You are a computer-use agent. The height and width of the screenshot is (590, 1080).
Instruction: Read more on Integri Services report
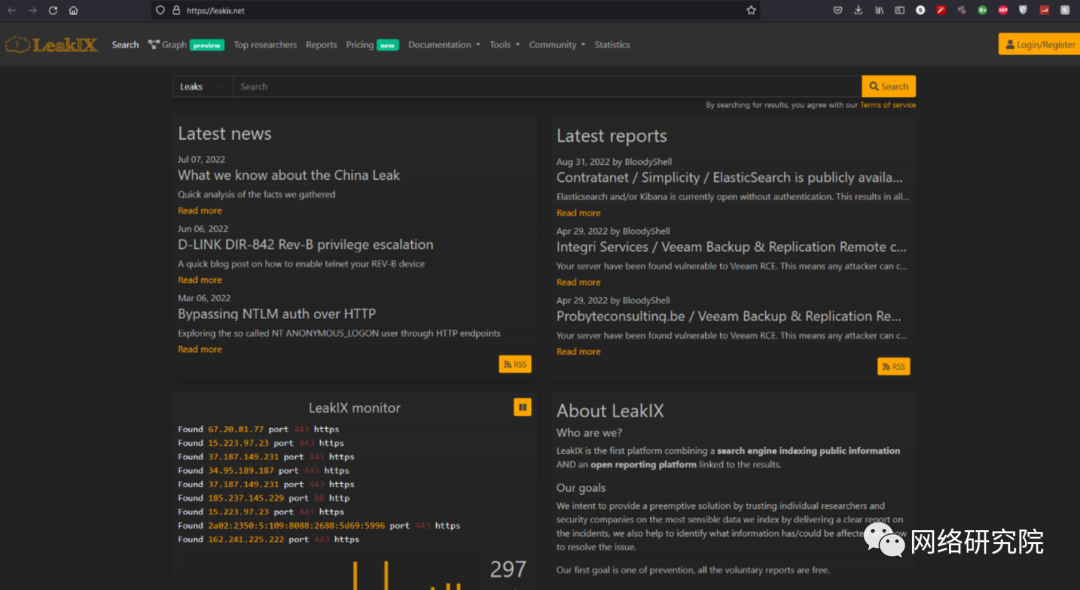click(x=579, y=282)
